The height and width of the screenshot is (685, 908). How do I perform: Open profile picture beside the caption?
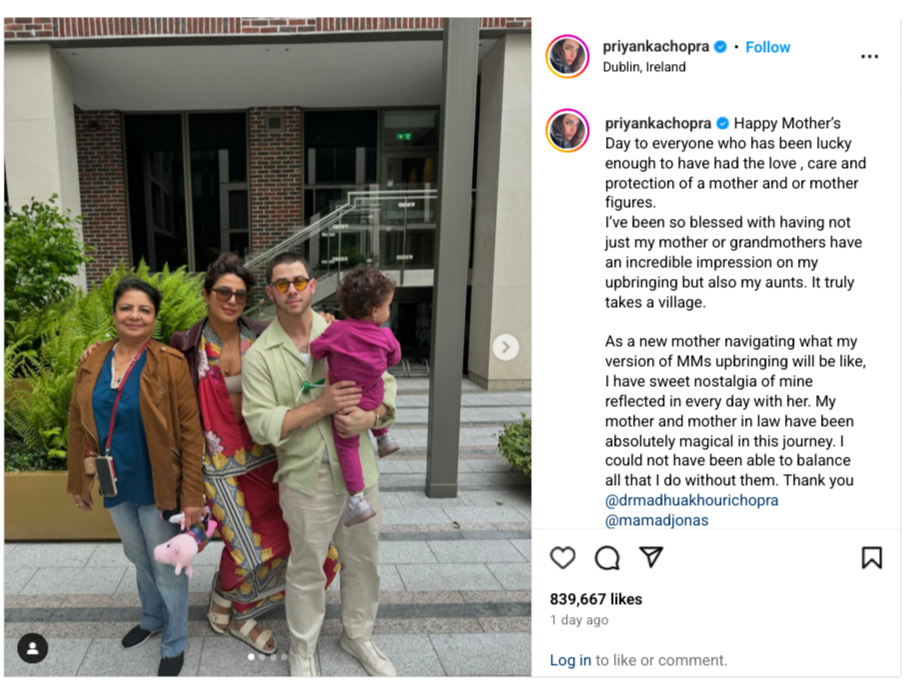(x=568, y=130)
